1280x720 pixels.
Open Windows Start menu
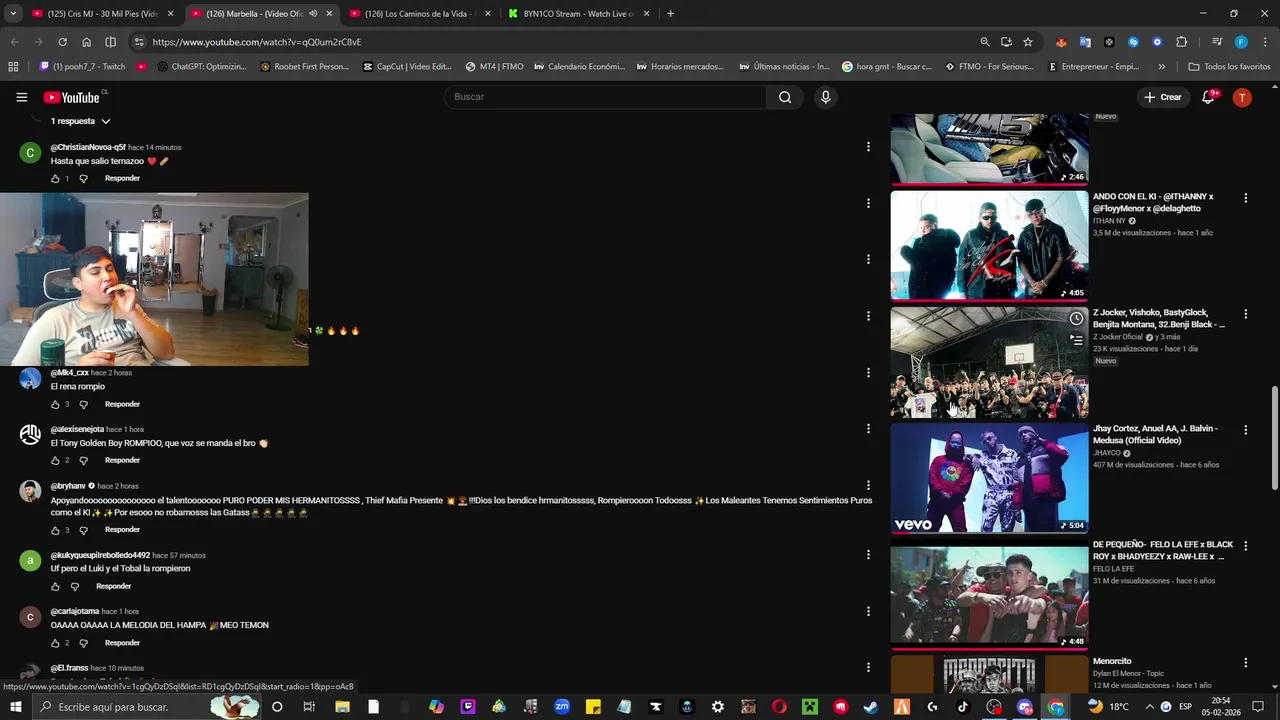[16, 707]
